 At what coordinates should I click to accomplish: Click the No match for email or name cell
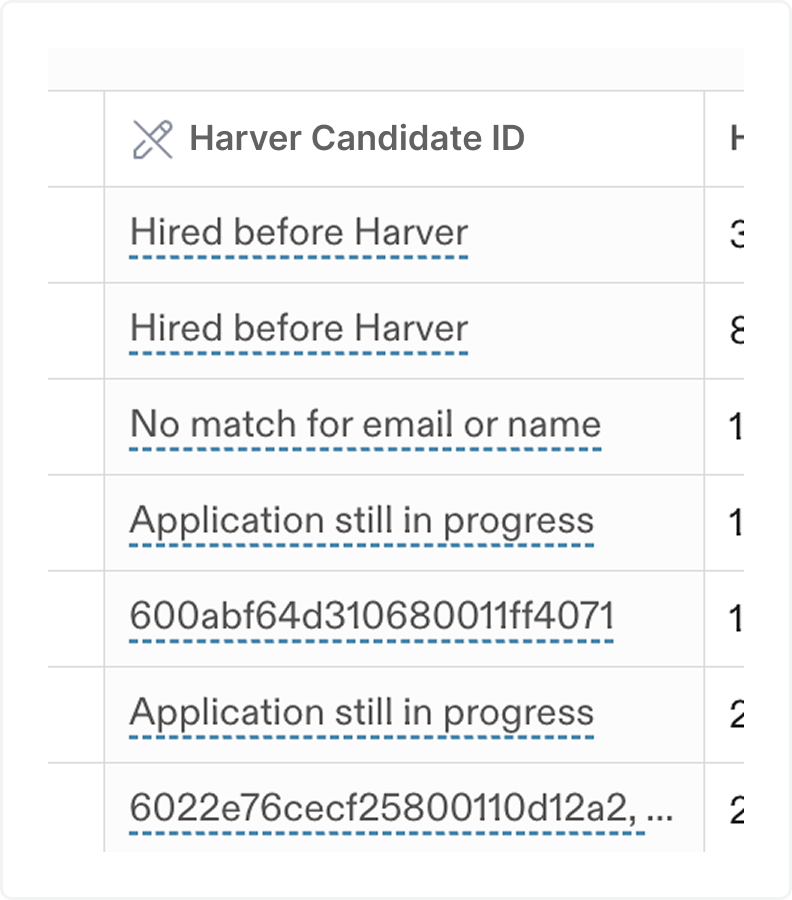click(x=364, y=426)
